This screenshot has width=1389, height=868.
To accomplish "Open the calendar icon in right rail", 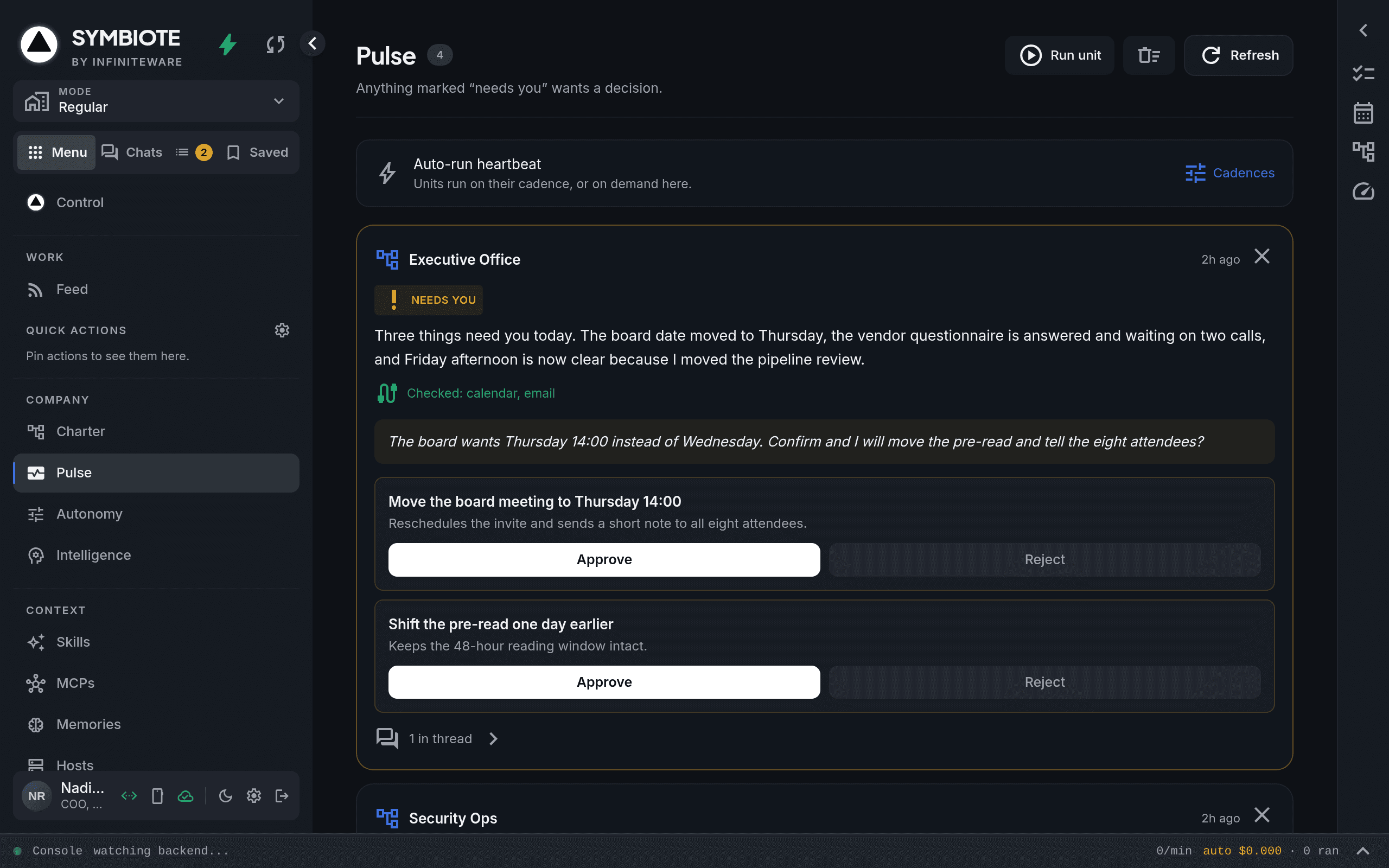I will 1363,113.
